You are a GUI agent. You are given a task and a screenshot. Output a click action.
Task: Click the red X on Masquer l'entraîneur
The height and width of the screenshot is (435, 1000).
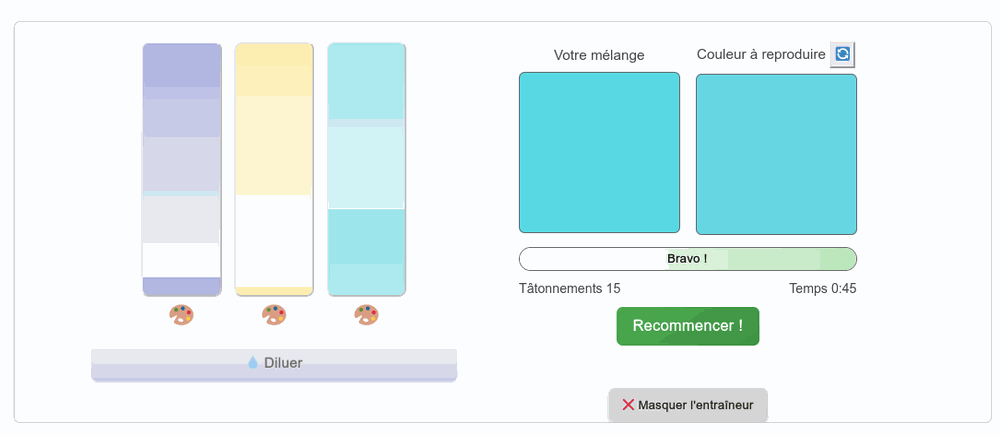point(628,405)
